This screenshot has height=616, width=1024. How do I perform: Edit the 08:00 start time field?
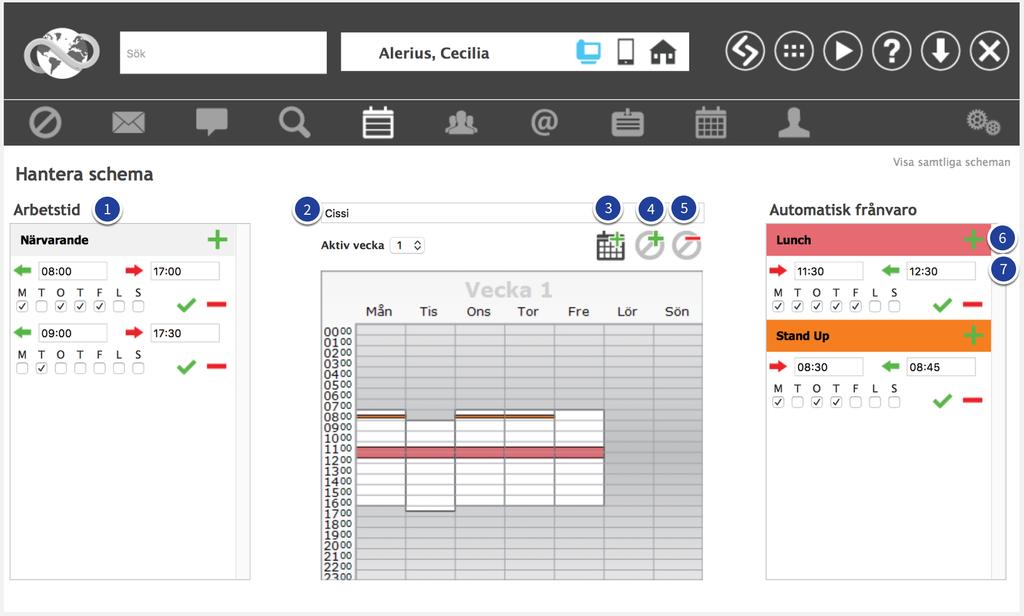(72, 271)
